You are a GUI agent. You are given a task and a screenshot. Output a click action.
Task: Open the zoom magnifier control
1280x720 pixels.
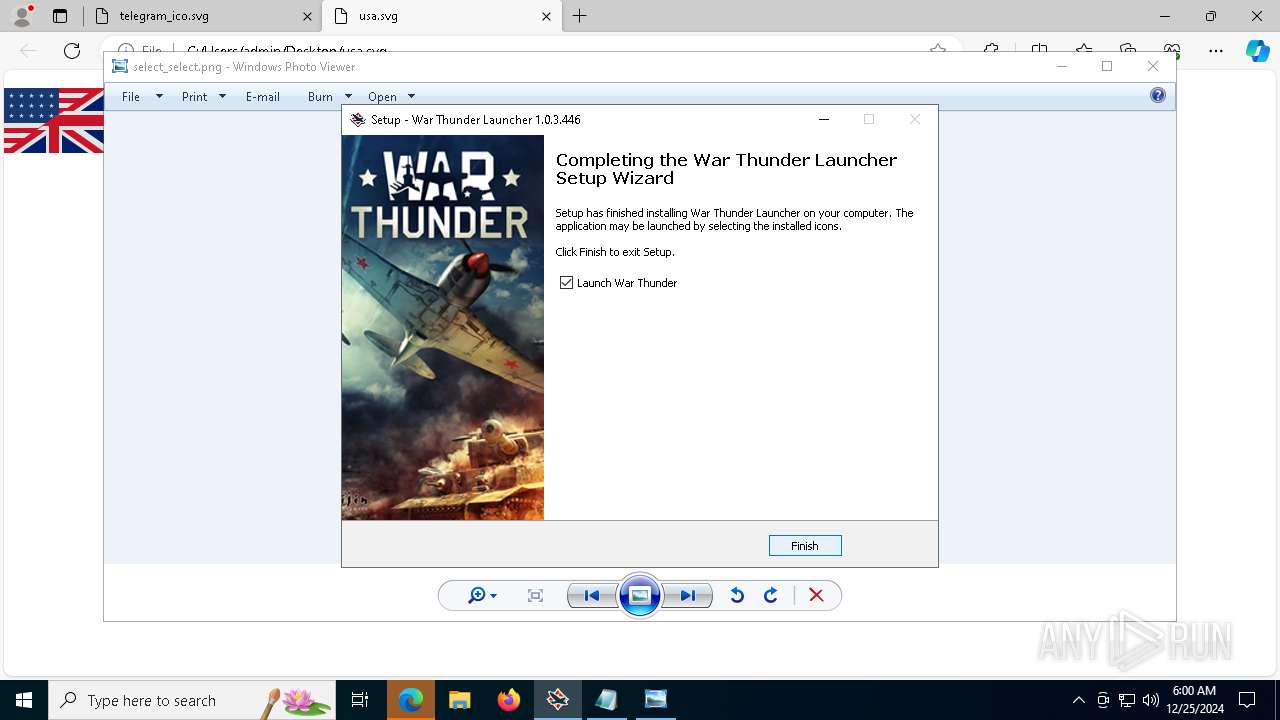[482, 596]
